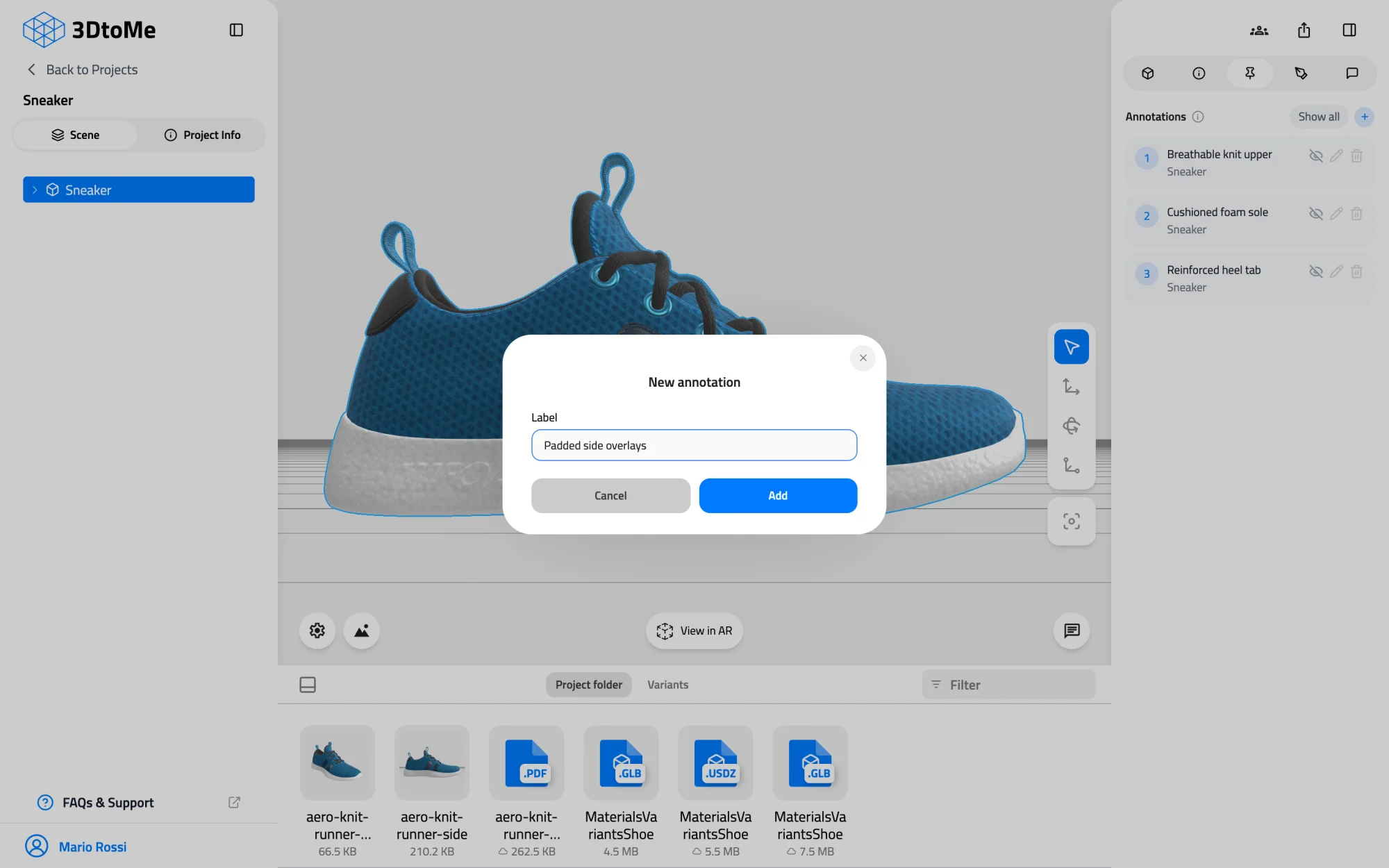Select the rotate tool
The width and height of the screenshot is (1389, 868).
[x=1072, y=426]
